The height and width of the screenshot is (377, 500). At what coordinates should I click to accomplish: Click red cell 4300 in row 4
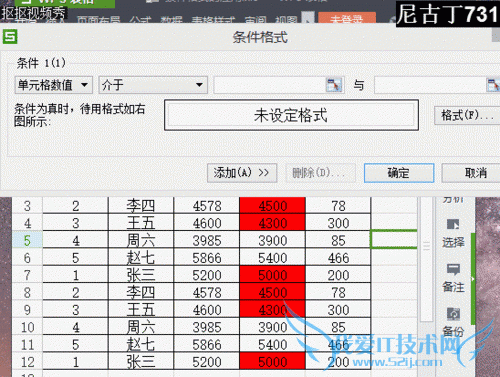tap(273, 223)
